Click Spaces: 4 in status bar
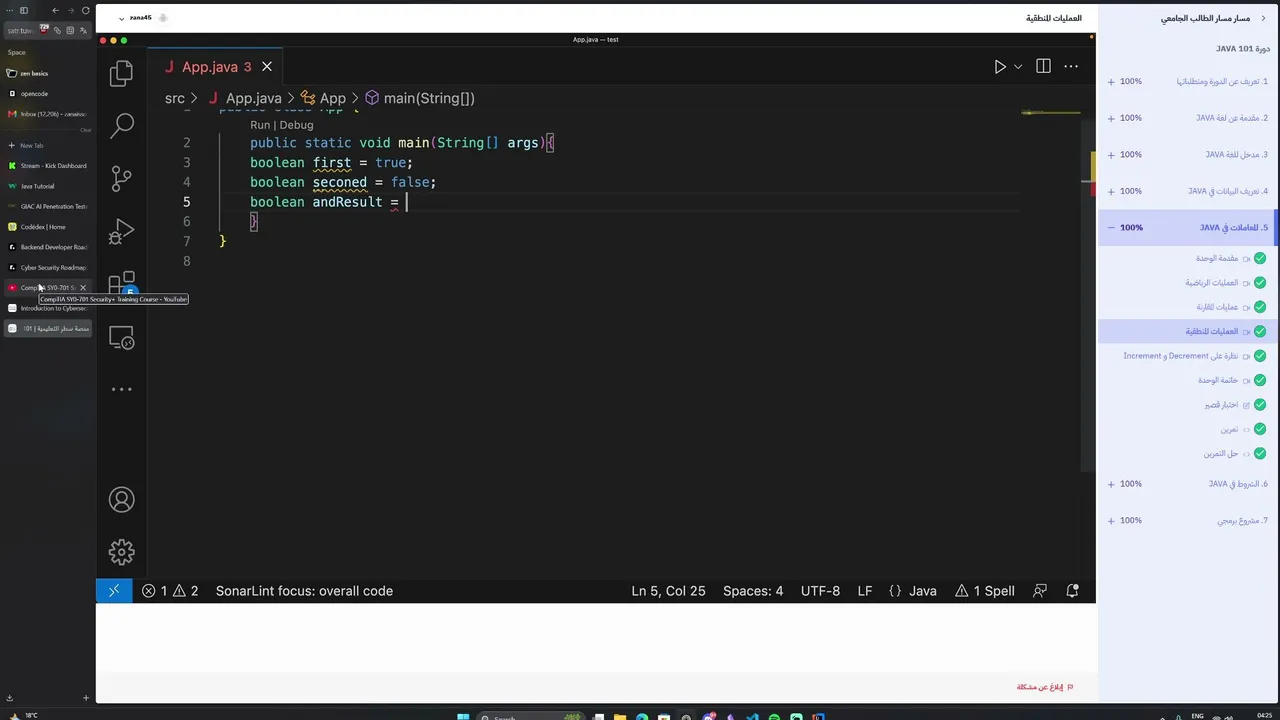The width and height of the screenshot is (1280, 720). click(x=753, y=591)
